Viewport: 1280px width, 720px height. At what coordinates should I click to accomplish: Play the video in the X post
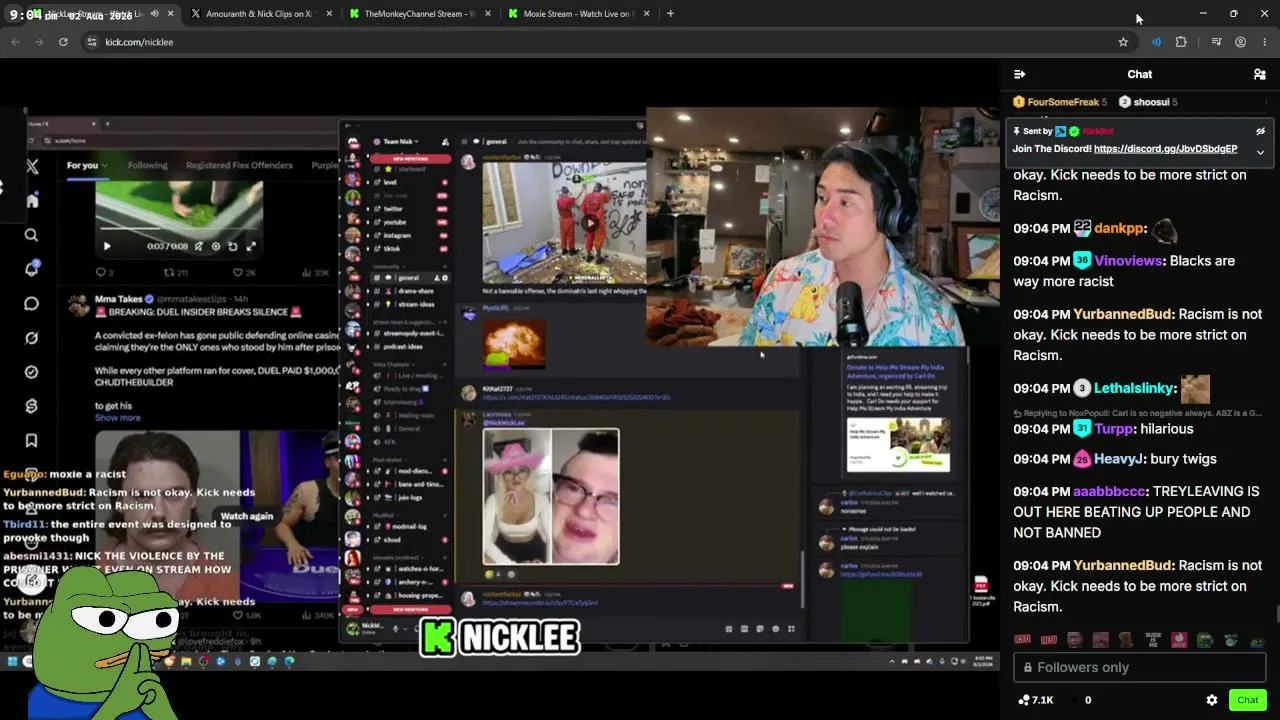(107, 246)
